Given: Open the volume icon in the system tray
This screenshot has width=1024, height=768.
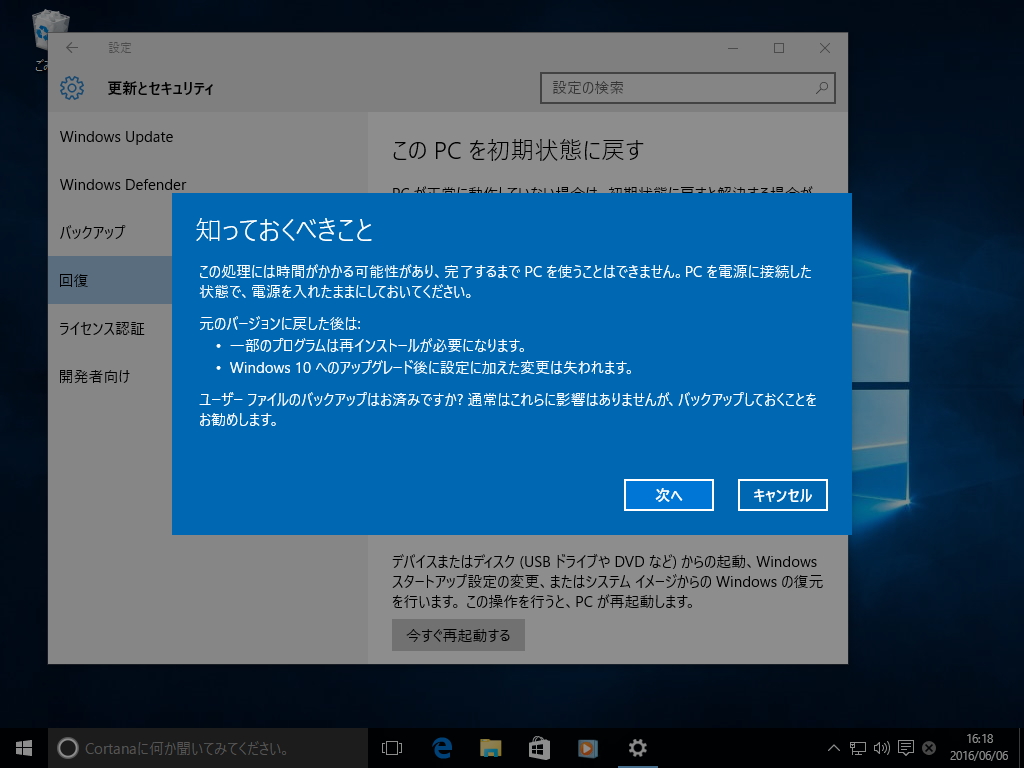Looking at the screenshot, I should pyautogui.click(x=881, y=747).
